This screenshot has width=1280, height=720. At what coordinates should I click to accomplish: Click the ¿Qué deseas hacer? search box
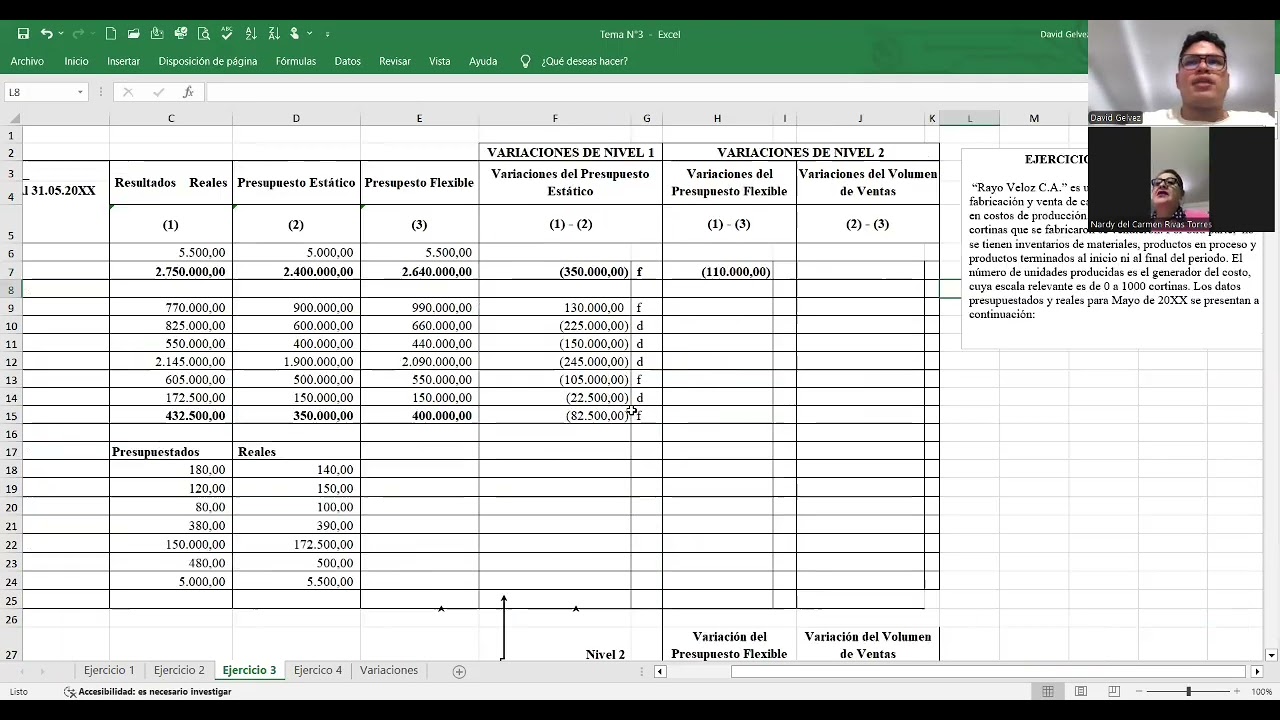[584, 61]
